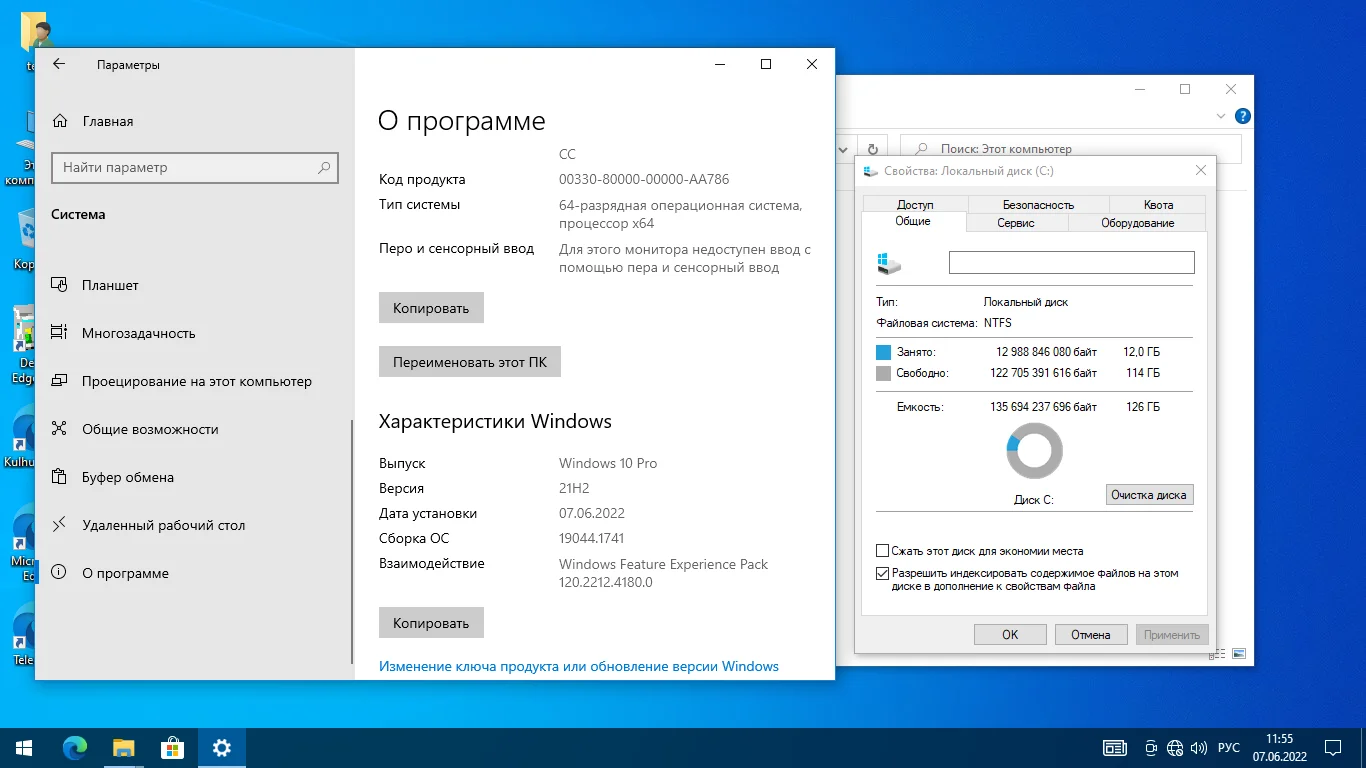Expand the Explorer ribbon chevron
1366x768 pixels.
pos(1220,116)
